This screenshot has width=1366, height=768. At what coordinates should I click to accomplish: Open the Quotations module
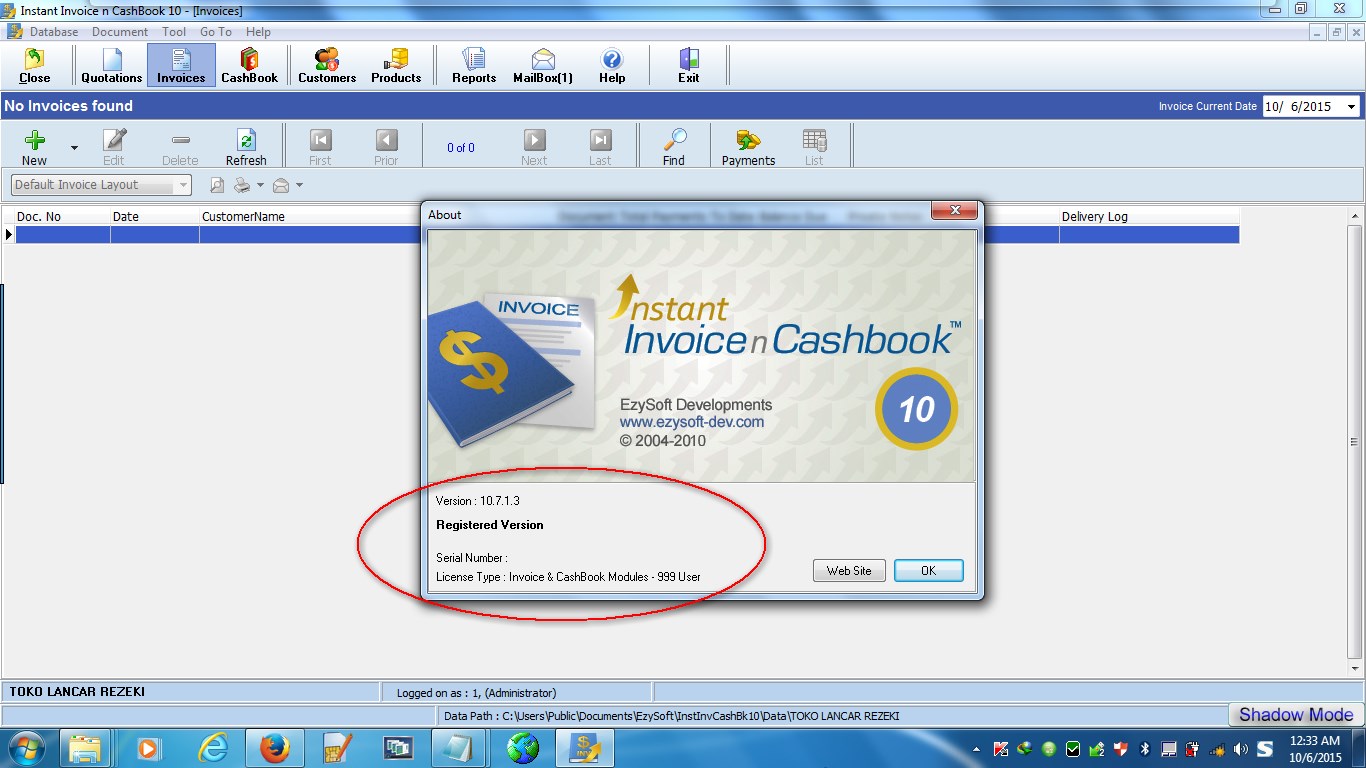(111, 65)
